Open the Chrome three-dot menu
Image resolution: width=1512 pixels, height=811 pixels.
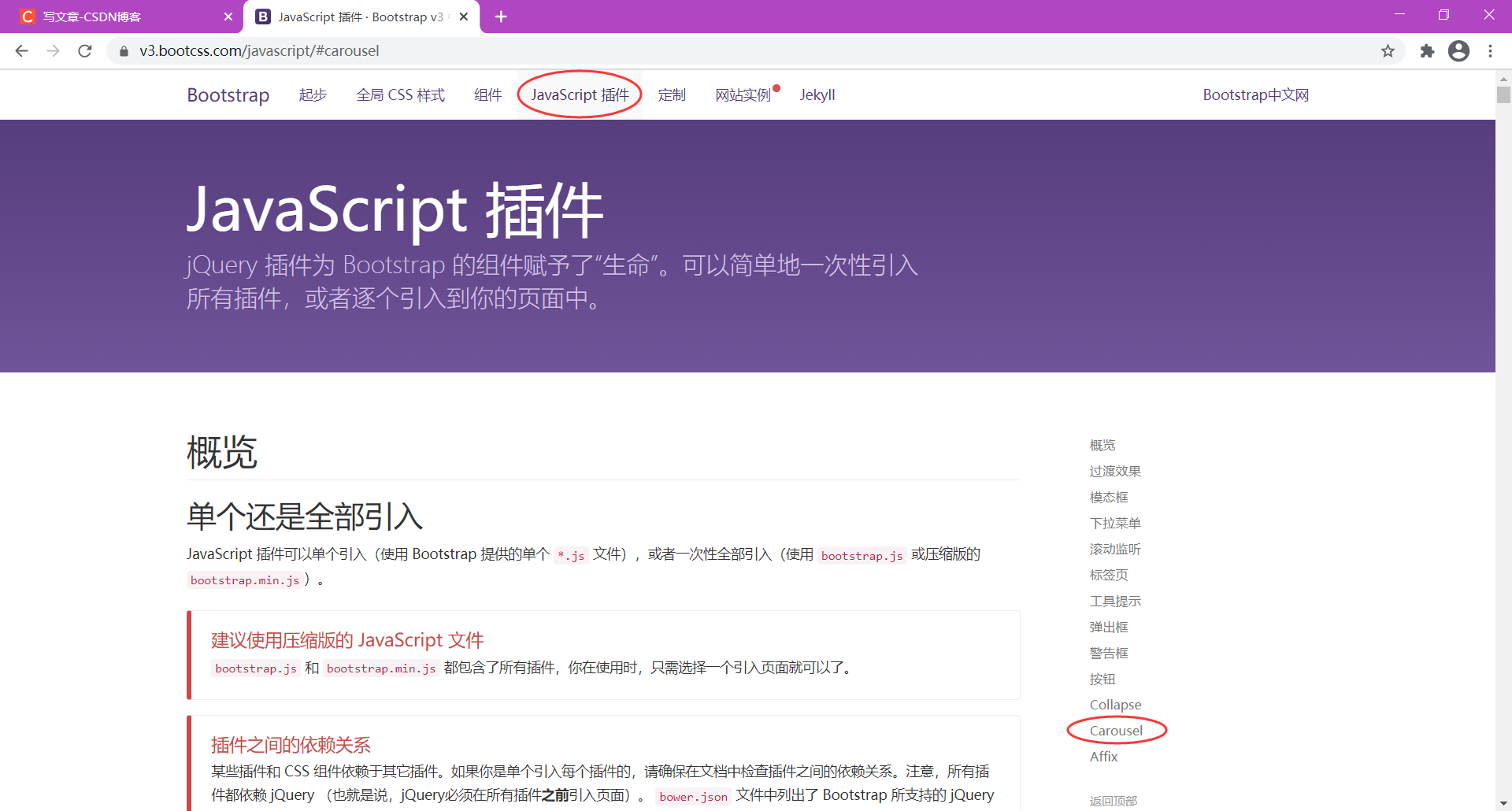tap(1490, 51)
